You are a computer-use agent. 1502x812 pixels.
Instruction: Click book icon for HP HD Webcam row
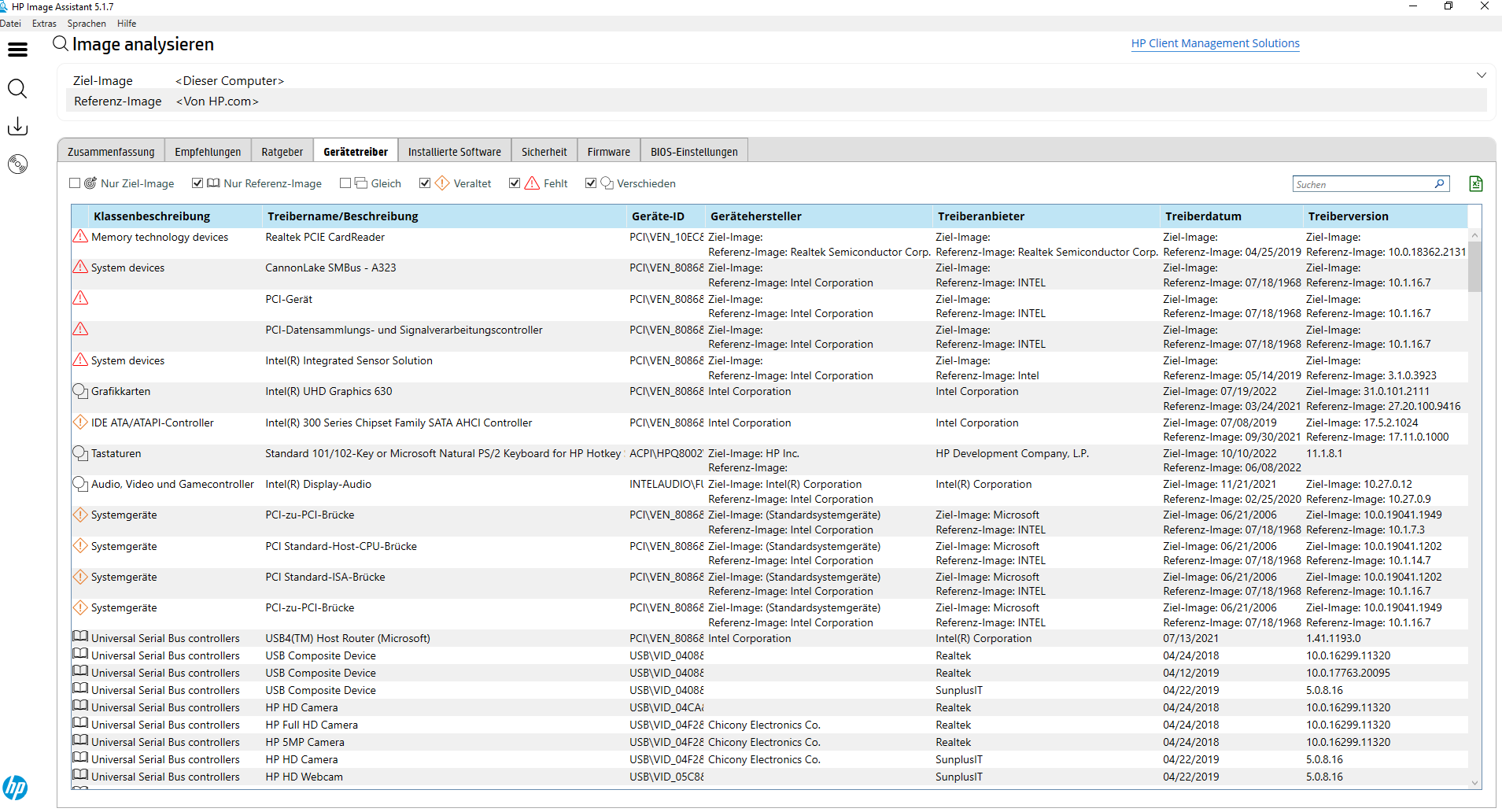80,775
